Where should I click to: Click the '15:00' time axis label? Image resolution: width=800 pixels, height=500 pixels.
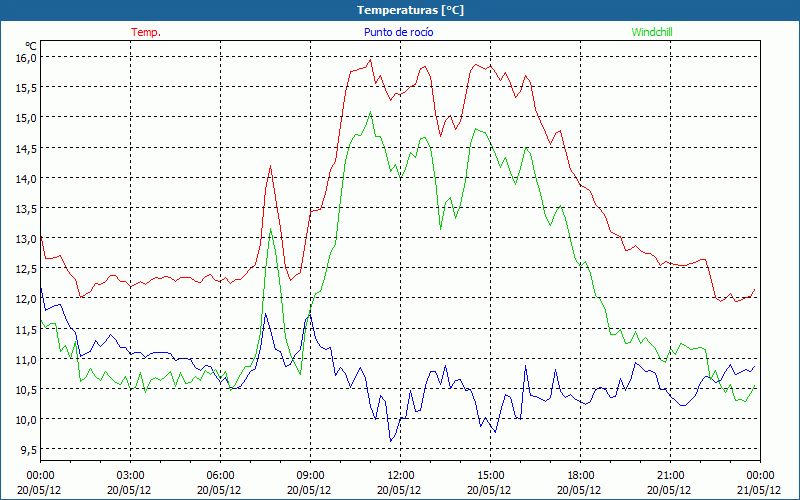click(490, 476)
